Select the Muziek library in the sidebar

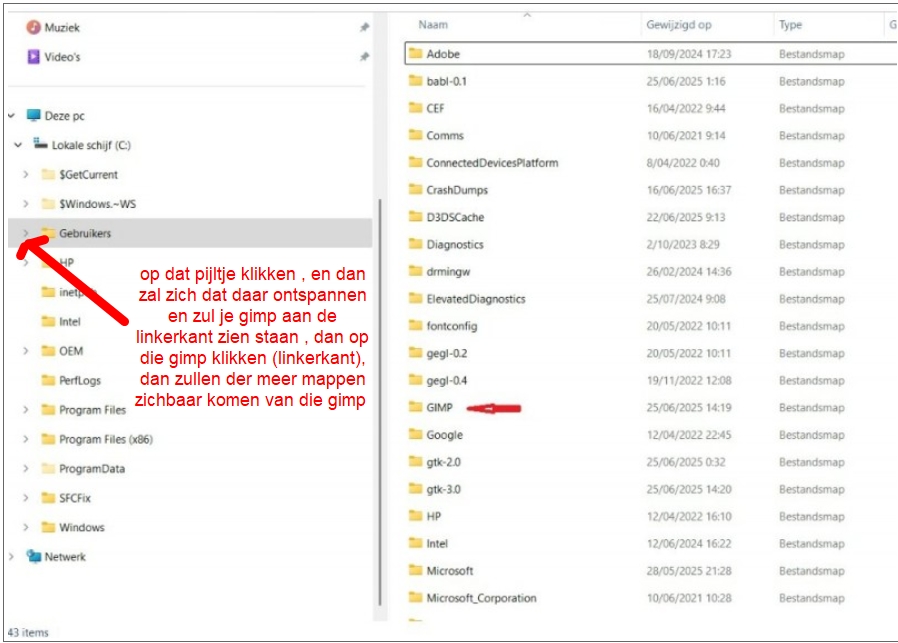point(60,27)
